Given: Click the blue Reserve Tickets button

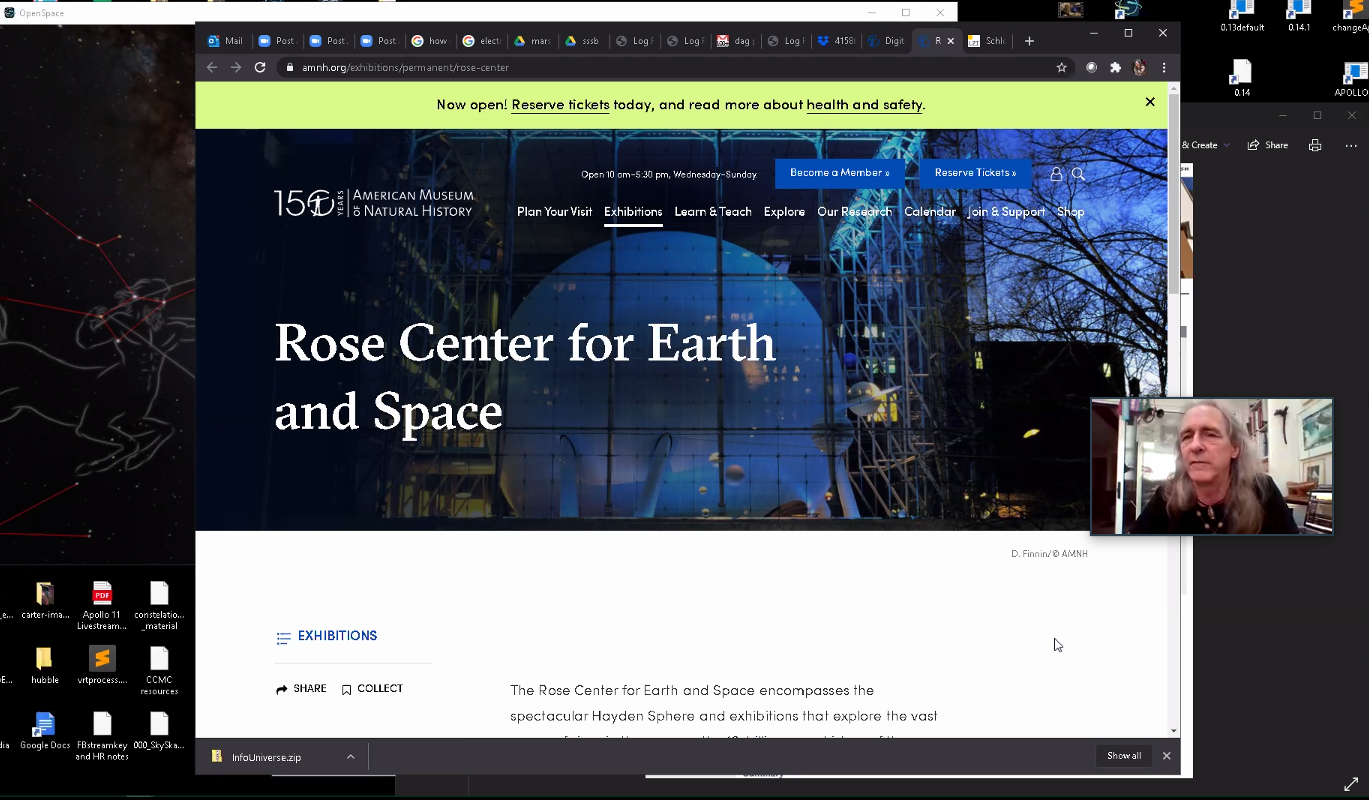Looking at the screenshot, I should (975, 173).
